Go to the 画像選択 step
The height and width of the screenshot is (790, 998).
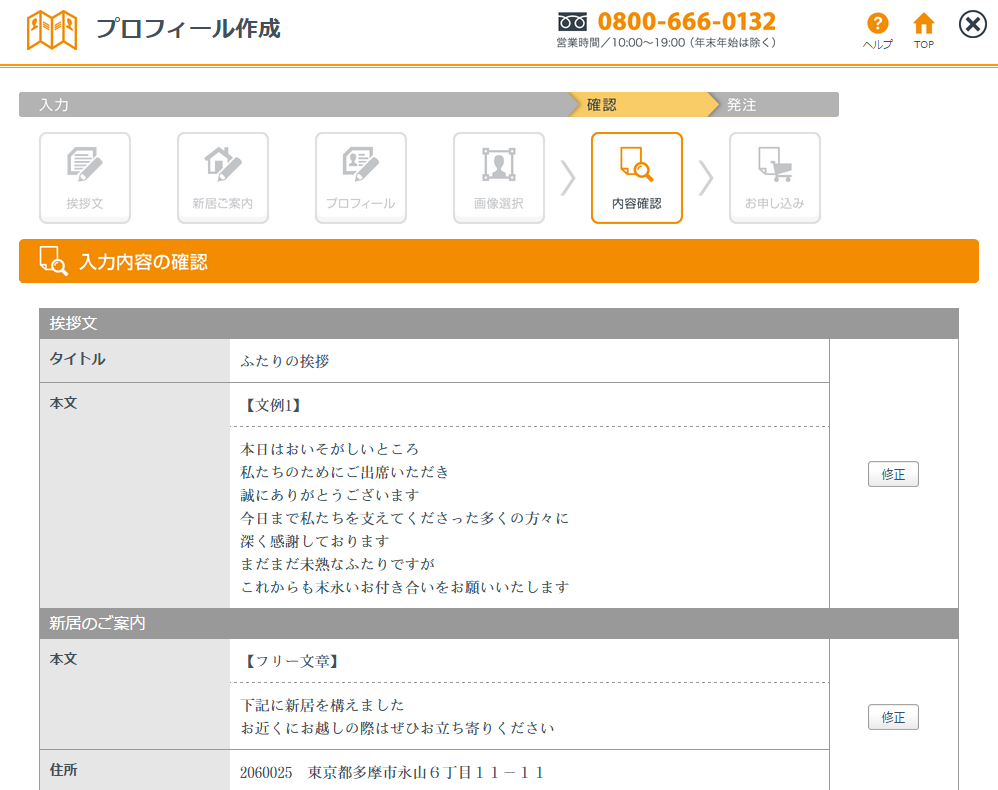pyautogui.click(x=499, y=177)
